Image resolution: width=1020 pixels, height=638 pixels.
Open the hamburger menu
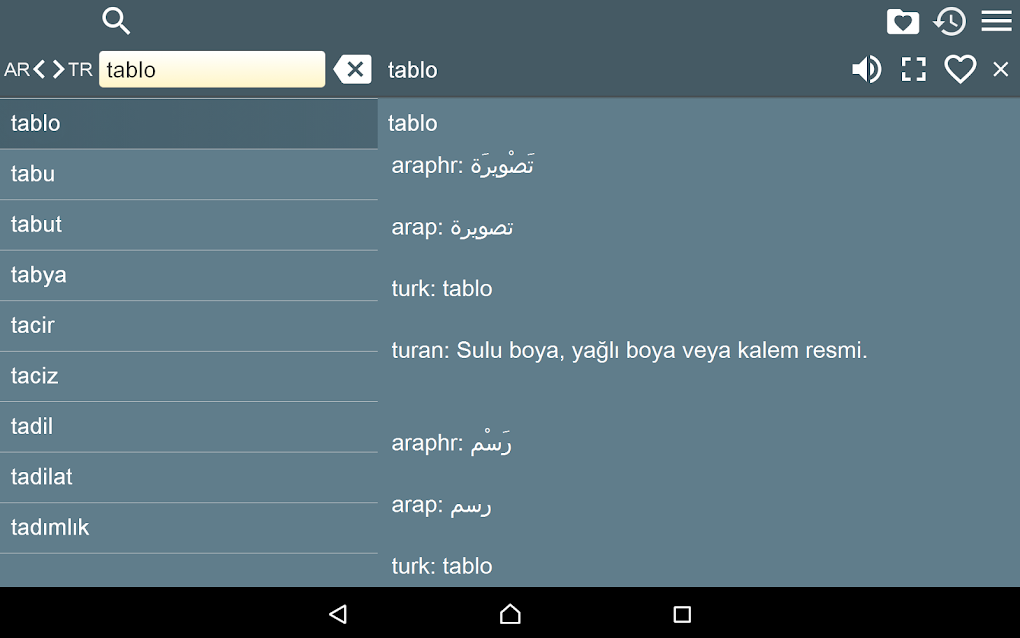[996, 21]
